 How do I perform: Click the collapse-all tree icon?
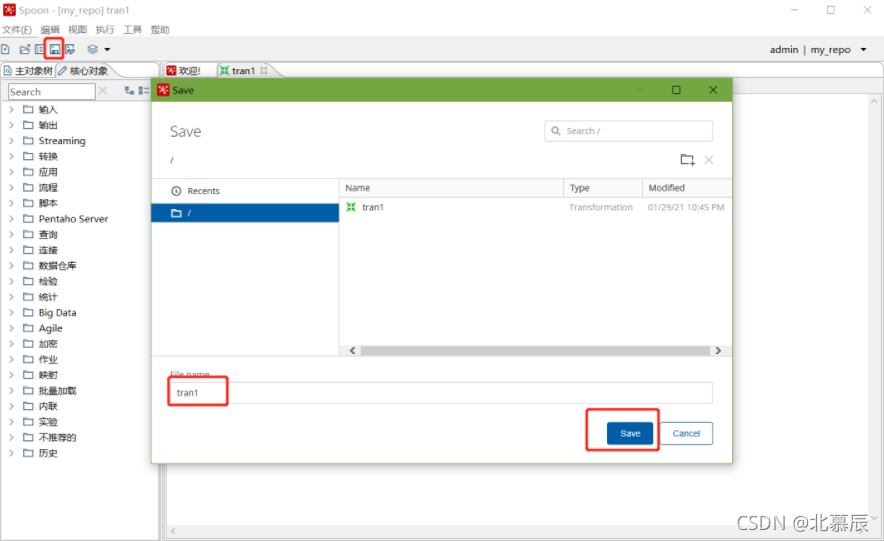click(x=143, y=90)
